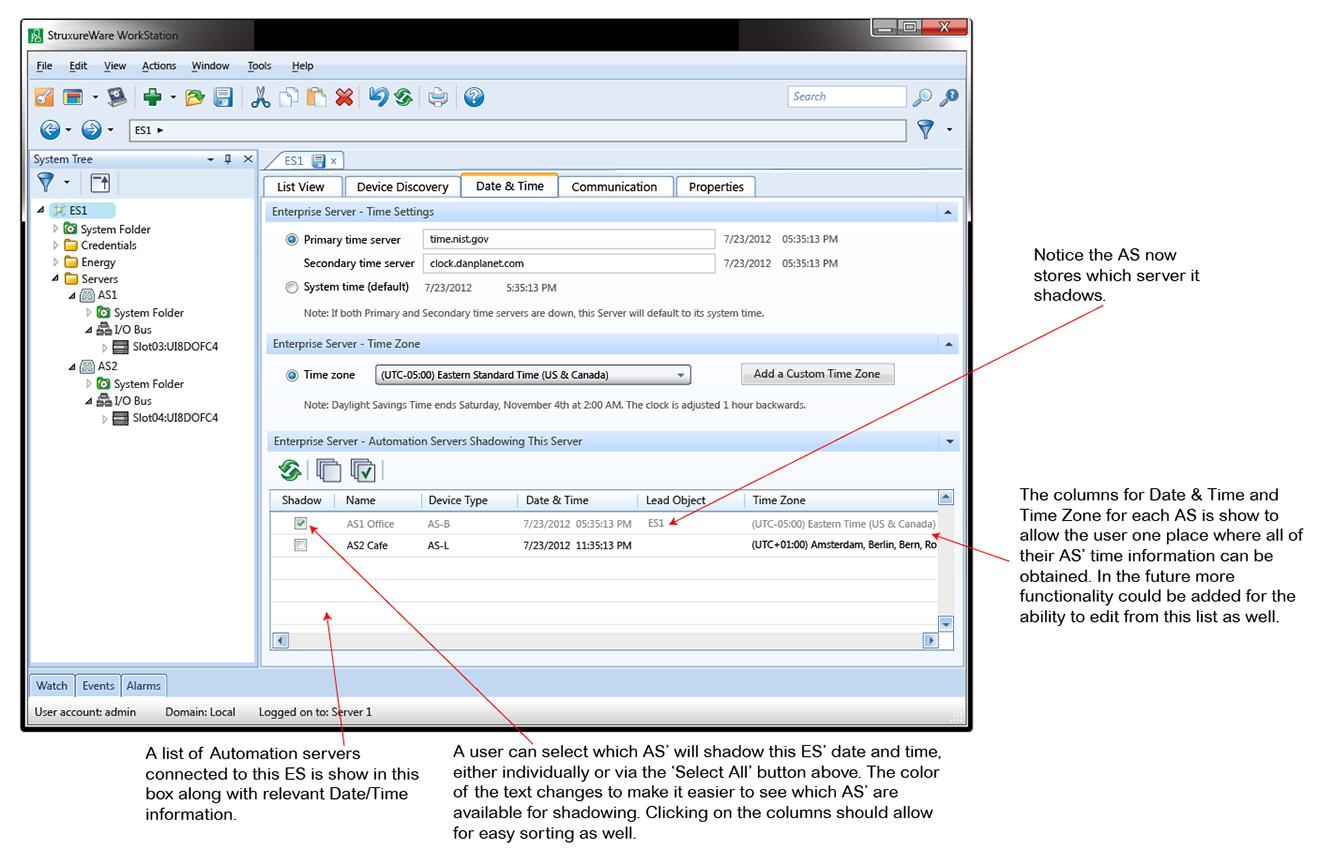Image resolution: width=1318 pixels, height=864 pixels.
Task: Click the Select All checkmark pages icon
Action: point(363,470)
